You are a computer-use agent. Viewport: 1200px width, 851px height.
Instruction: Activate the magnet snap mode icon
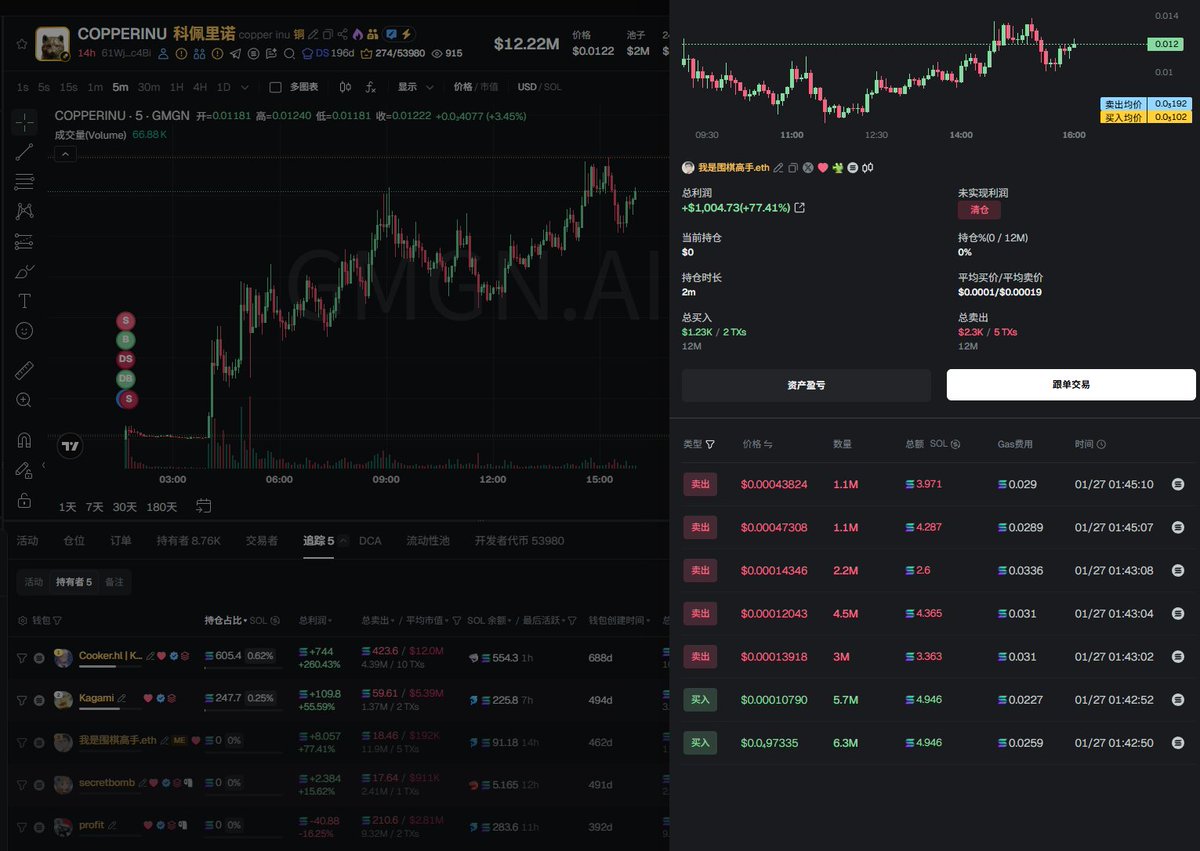[x=25, y=440]
